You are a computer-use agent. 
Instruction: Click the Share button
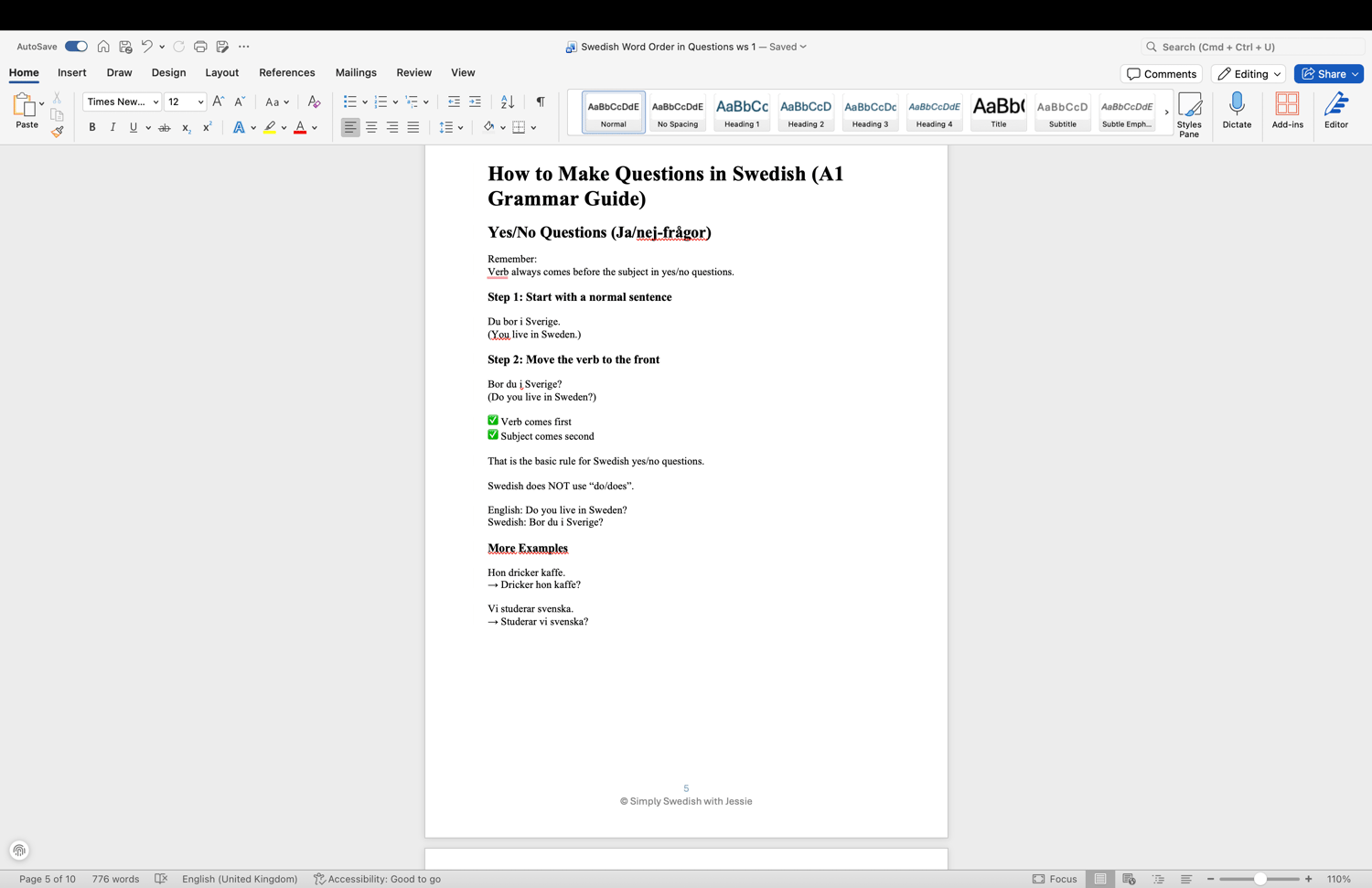point(1329,74)
